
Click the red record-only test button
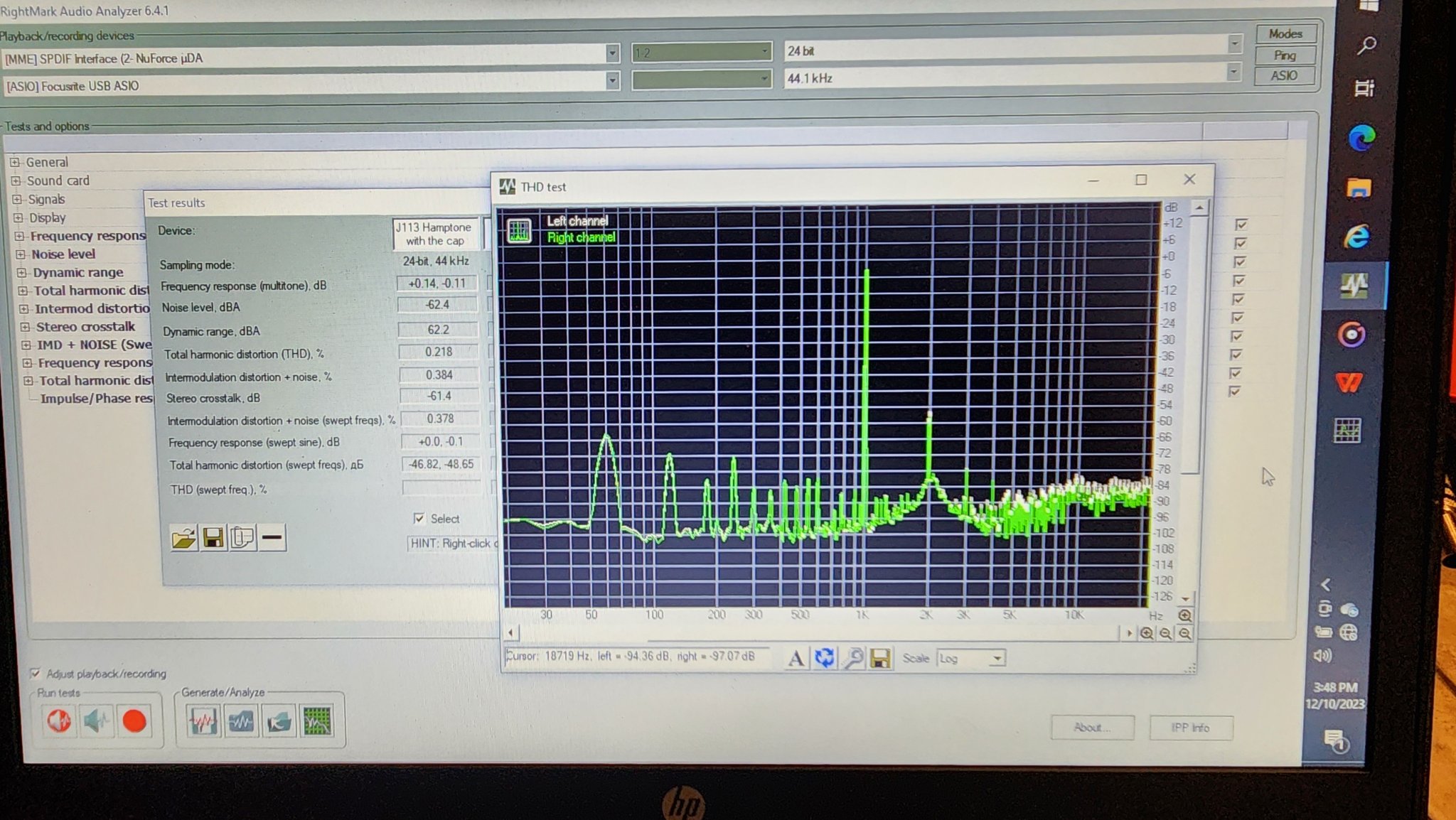[134, 721]
